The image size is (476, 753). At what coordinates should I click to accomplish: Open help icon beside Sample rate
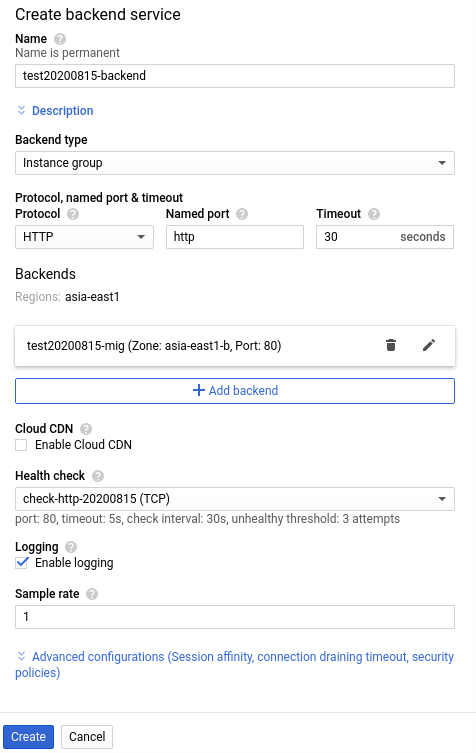point(92,594)
